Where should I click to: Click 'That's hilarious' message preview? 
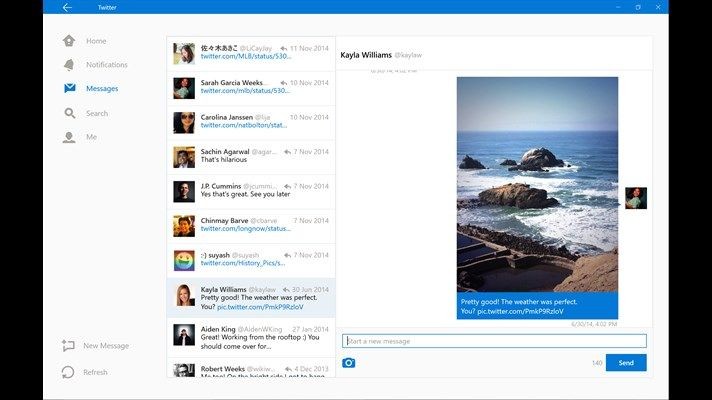coord(224,160)
